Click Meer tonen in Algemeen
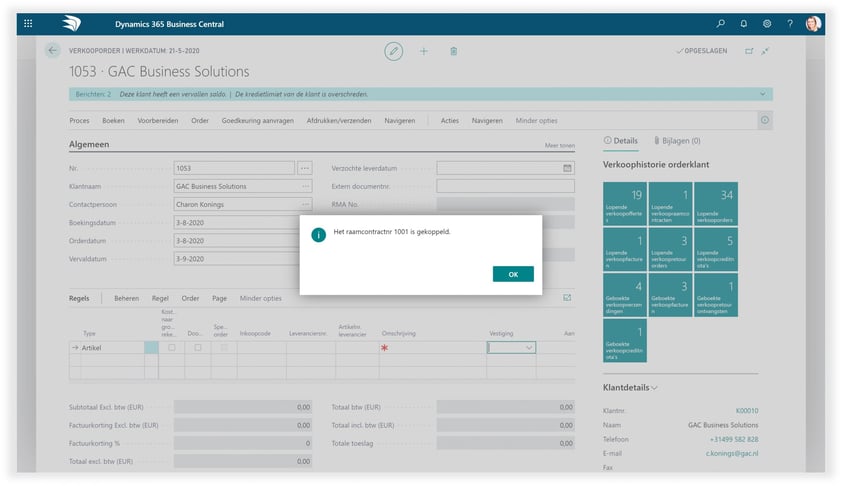This screenshot has width=842, height=486. click(560, 146)
